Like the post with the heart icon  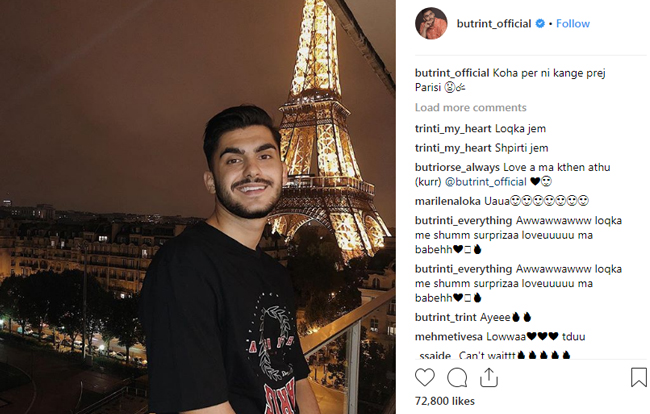[x=424, y=378]
